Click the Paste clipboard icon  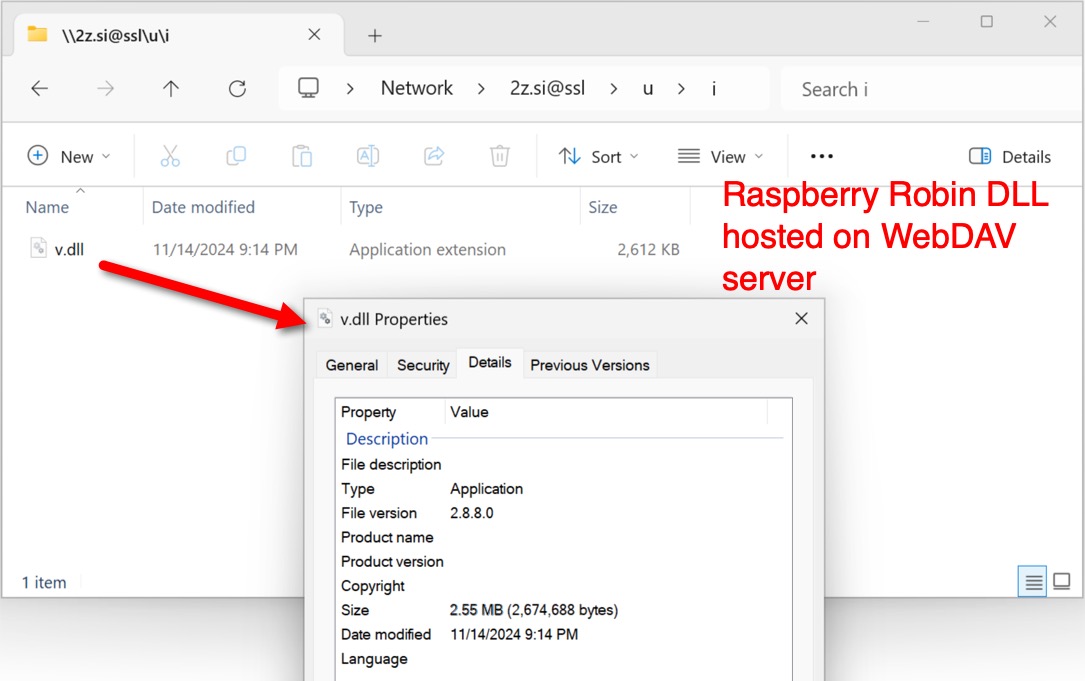click(x=302, y=156)
